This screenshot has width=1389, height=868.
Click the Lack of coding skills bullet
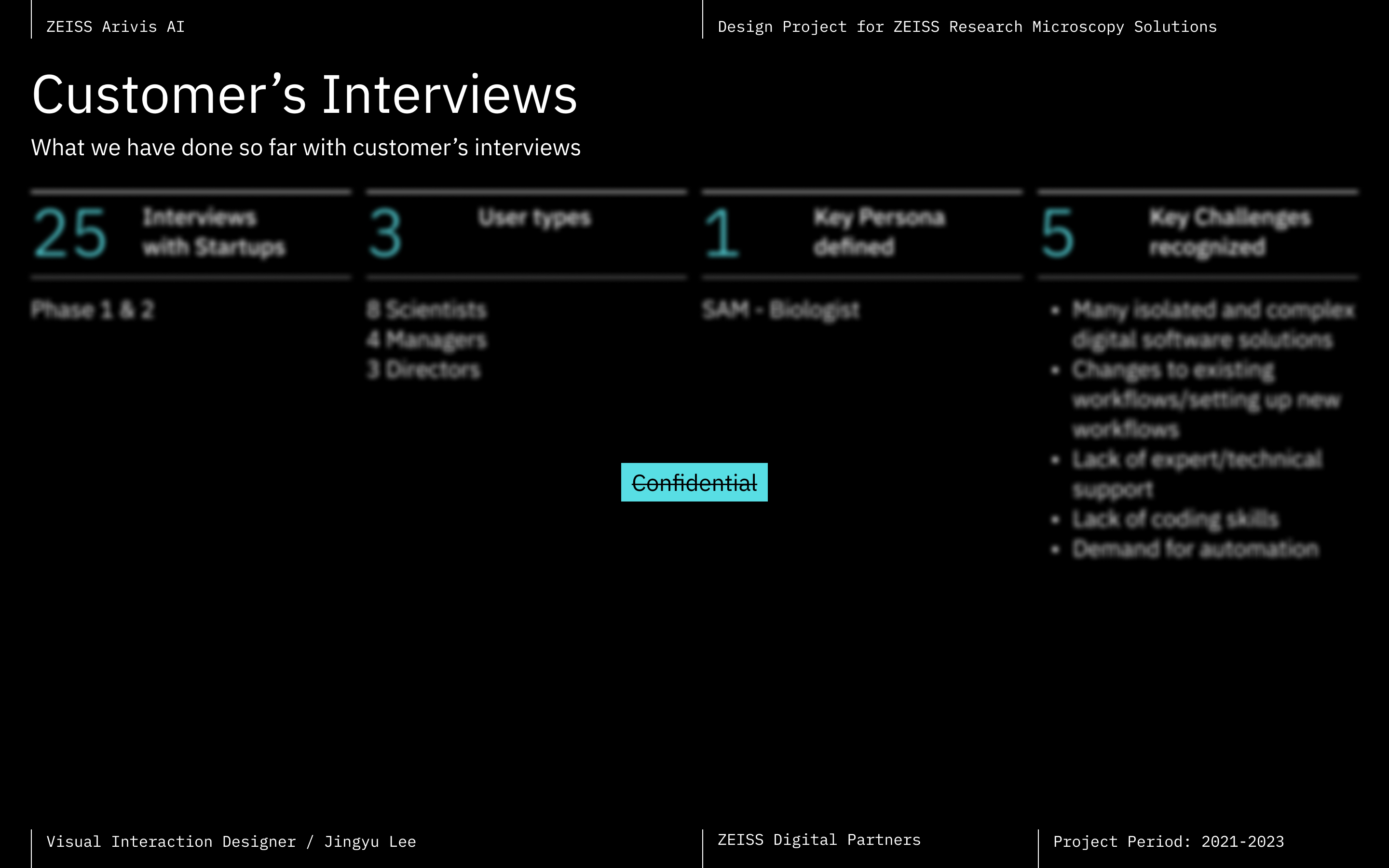click(x=1175, y=519)
